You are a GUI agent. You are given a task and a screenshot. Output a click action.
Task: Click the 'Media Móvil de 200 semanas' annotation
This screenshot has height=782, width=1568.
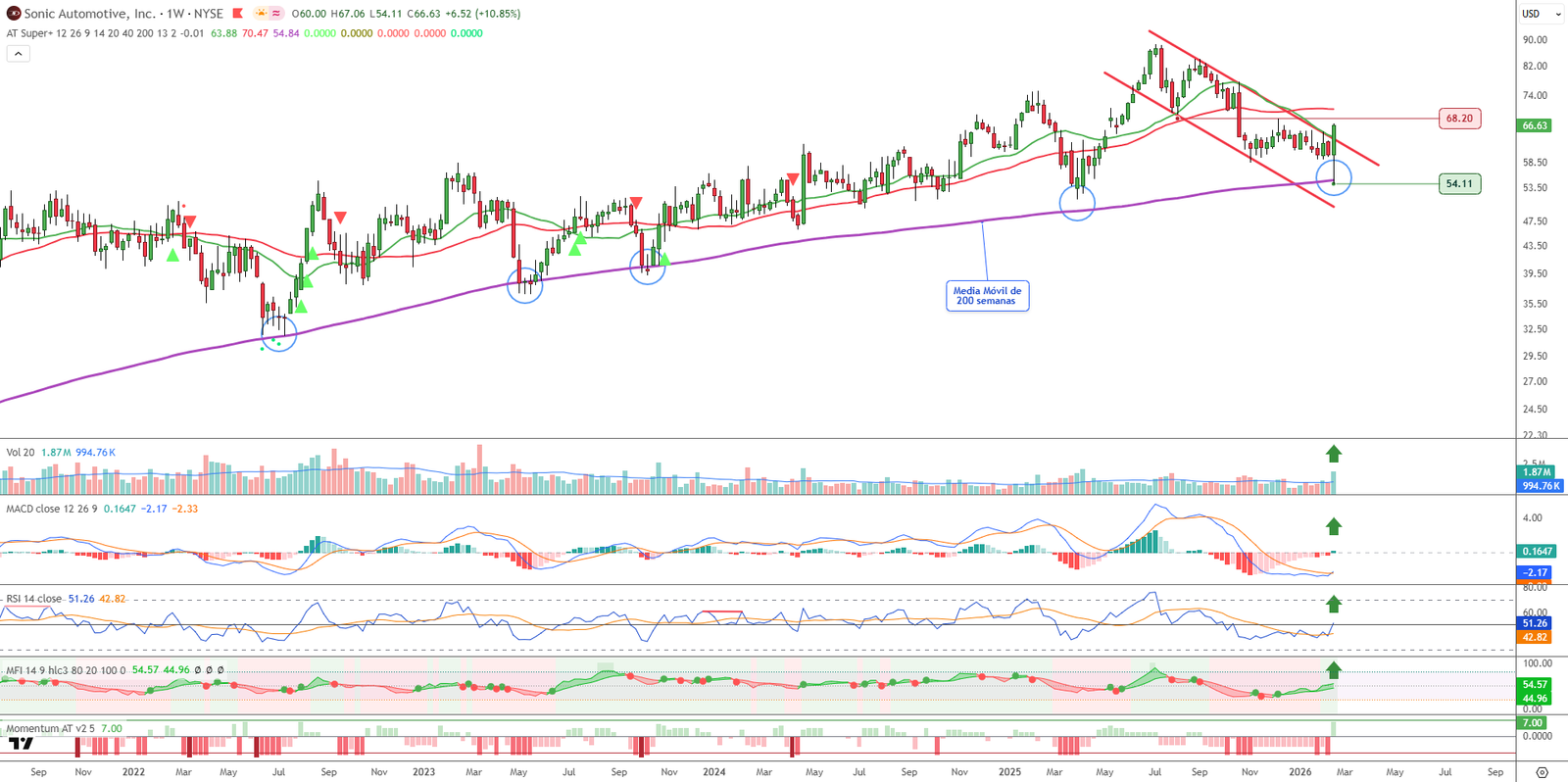tap(987, 296)
